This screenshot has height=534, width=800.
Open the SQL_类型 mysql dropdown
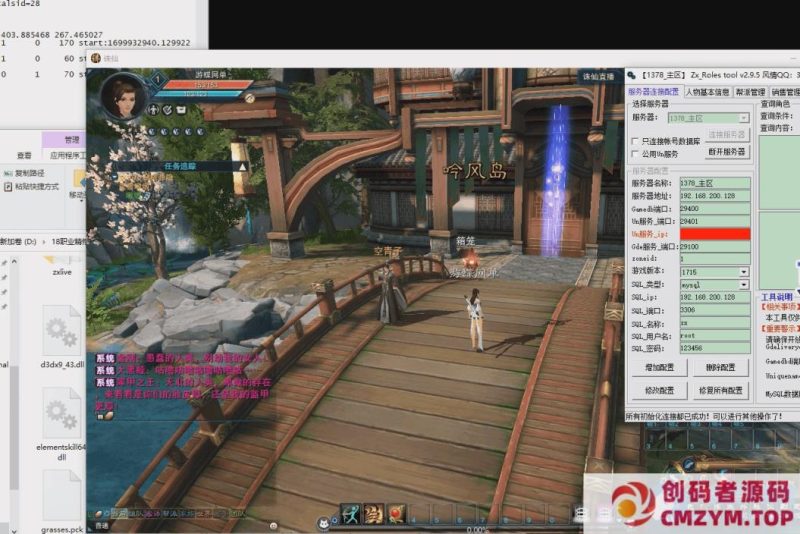coord(744,285)
